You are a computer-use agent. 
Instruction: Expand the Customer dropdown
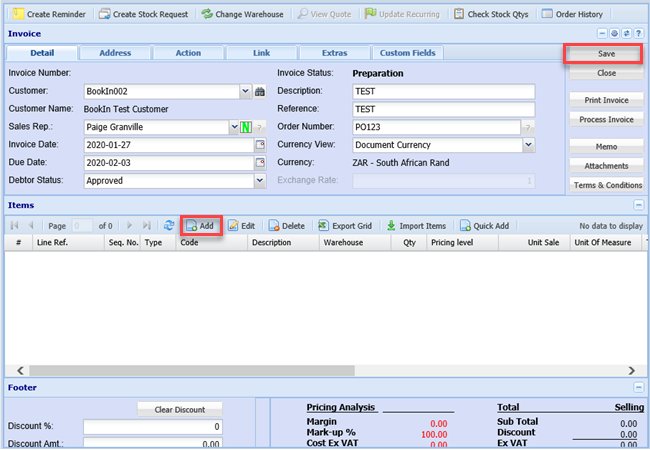click(245, 91)
